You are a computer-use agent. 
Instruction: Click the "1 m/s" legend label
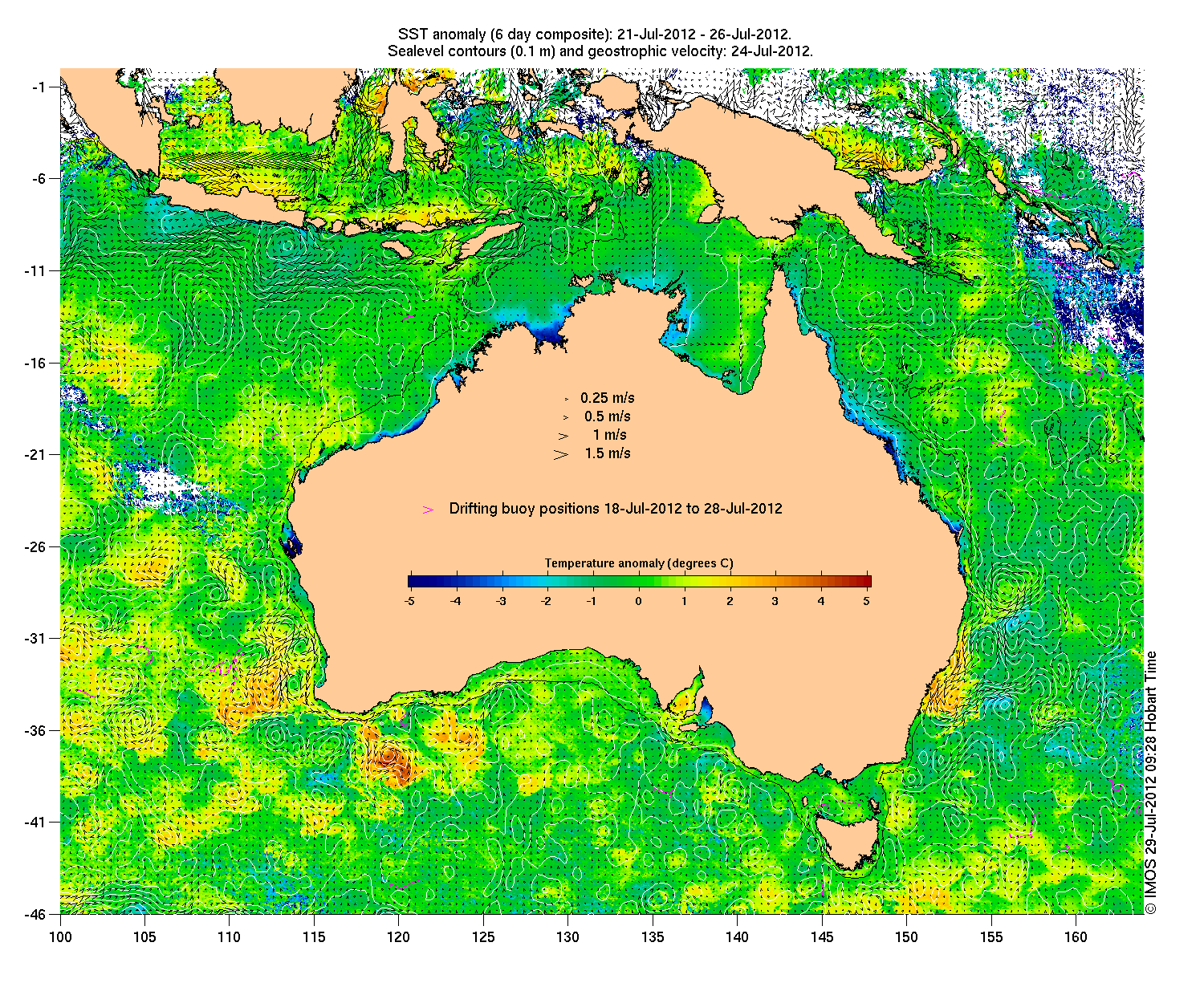(610, 435)
